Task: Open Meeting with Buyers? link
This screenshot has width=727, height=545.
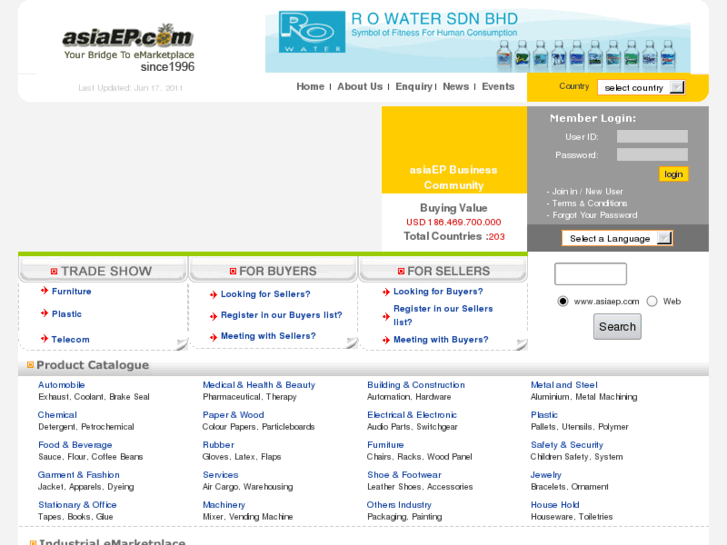Action: tap(441, 340)
